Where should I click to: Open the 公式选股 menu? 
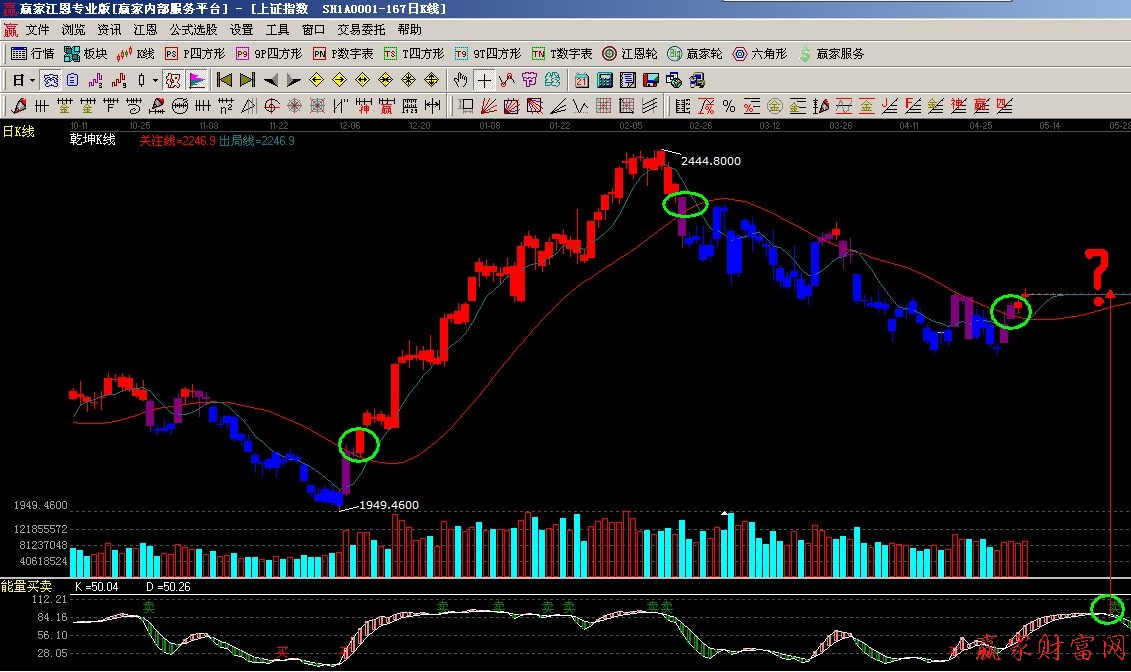point(193,30)
